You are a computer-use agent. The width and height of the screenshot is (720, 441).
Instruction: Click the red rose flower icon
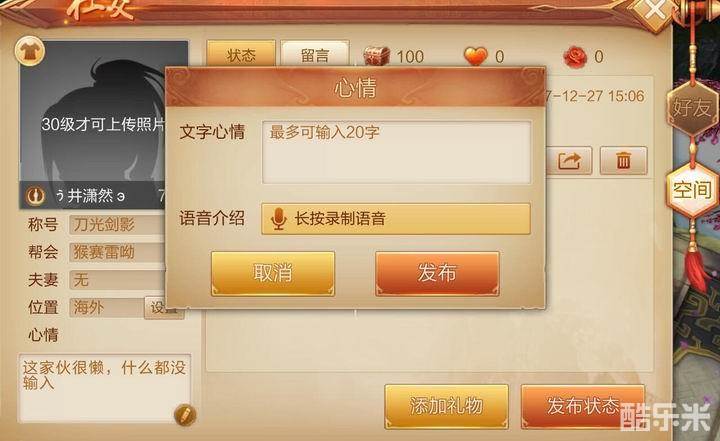click(x=575, y=57)
